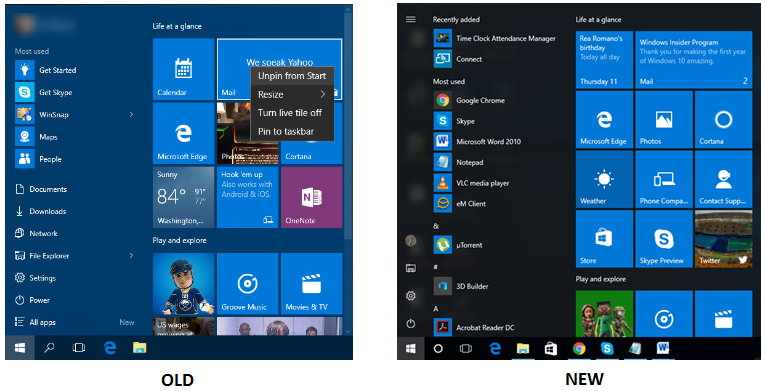Open Microsoft Word 2010 in NEW app list

coord(478,142)
